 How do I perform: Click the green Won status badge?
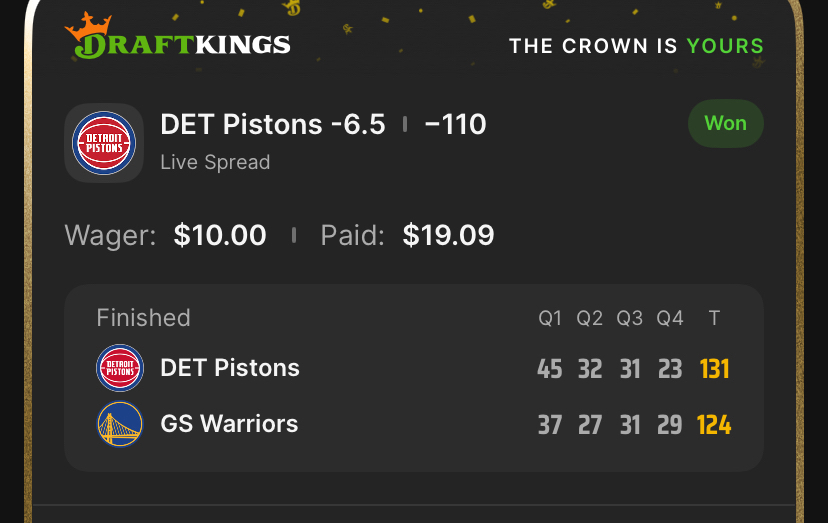point(725,124)
